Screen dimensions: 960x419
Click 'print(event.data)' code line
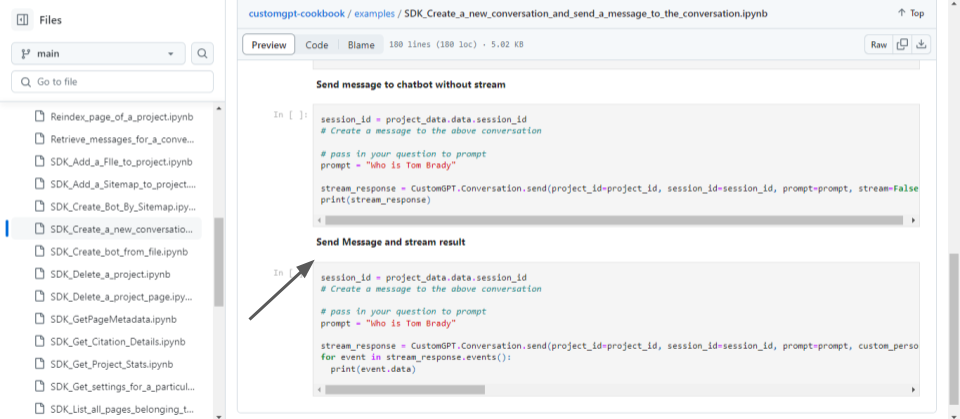(373, 369)
